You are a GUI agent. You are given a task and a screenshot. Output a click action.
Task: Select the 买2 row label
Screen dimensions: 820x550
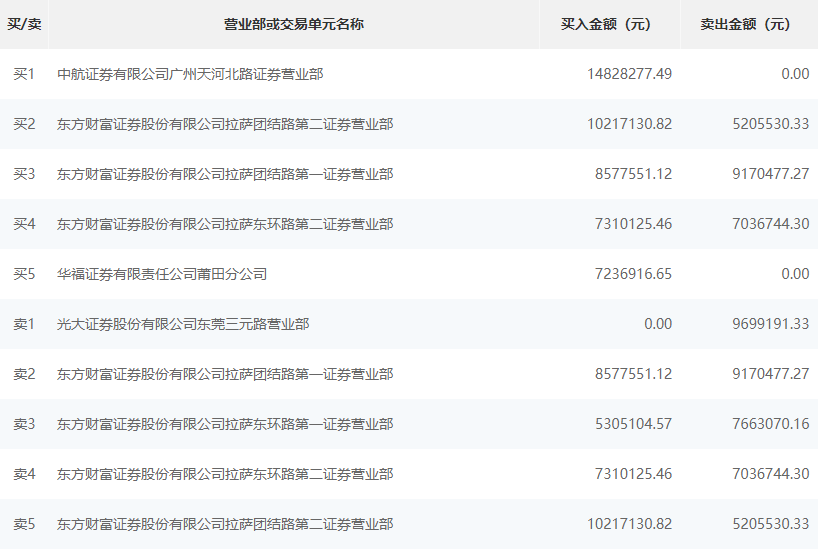click(24, 124)
